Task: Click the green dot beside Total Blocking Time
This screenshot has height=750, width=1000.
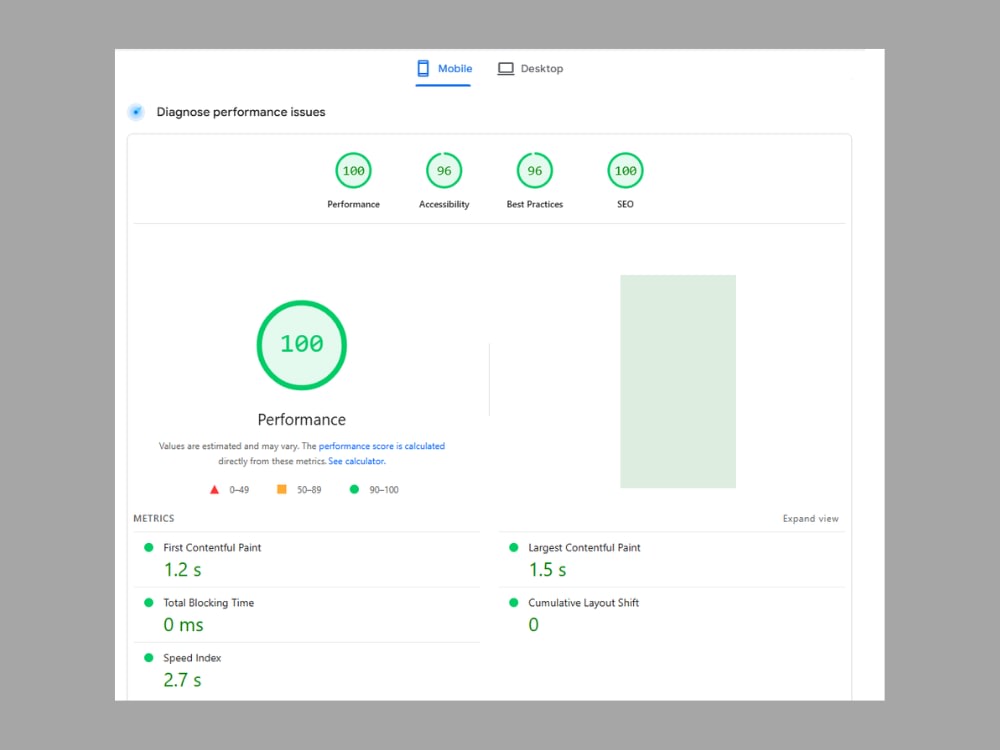Action: coord(149,603)
